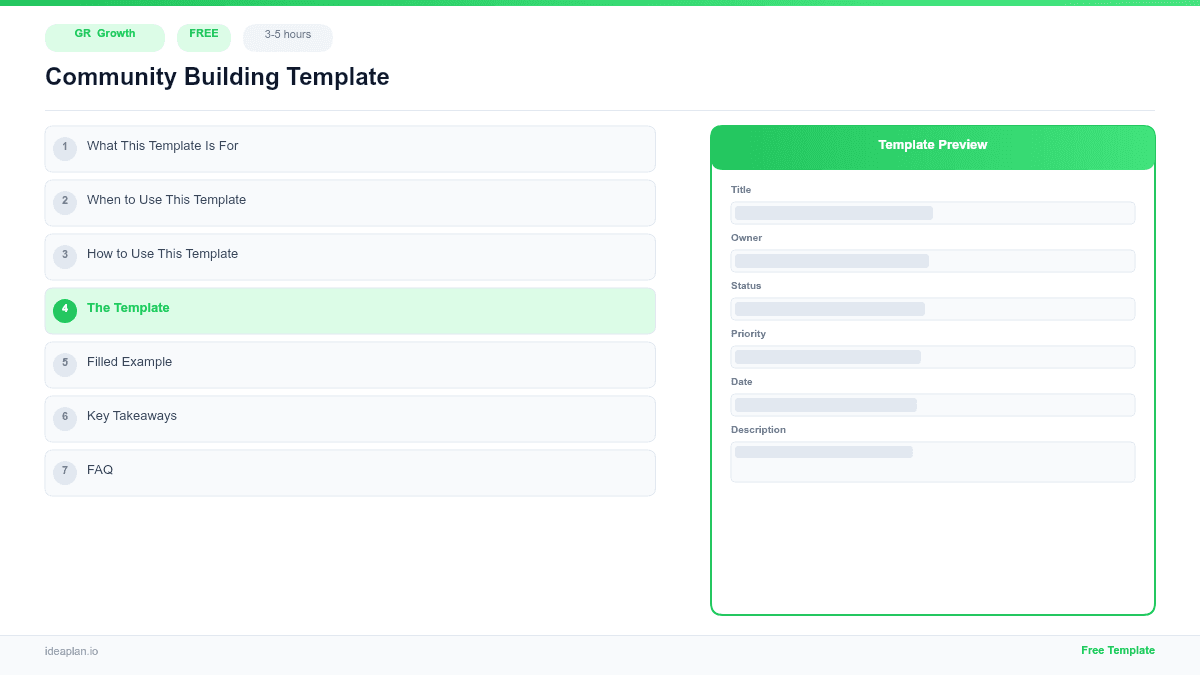
Task: Click the Free Template link
Action: [1118, 650]
